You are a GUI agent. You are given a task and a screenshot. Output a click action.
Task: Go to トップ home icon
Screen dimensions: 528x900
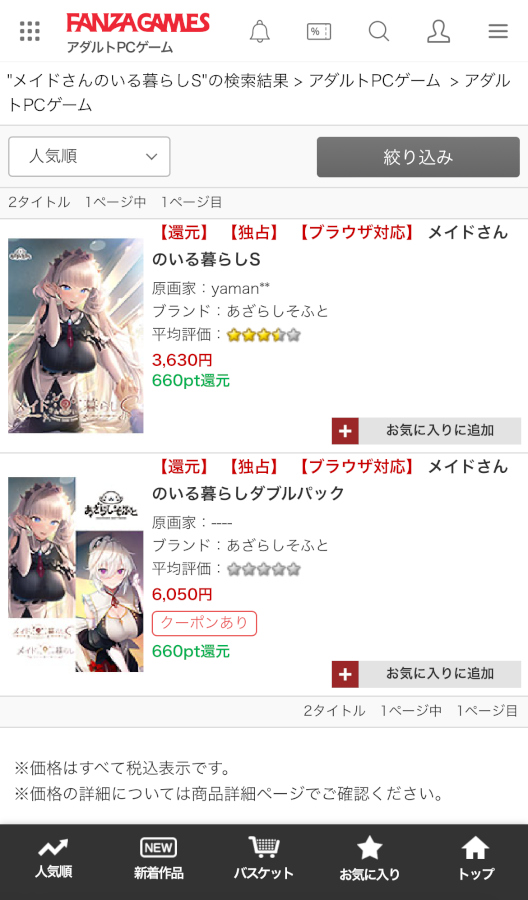pyautogui.click(x=475, y=859)
